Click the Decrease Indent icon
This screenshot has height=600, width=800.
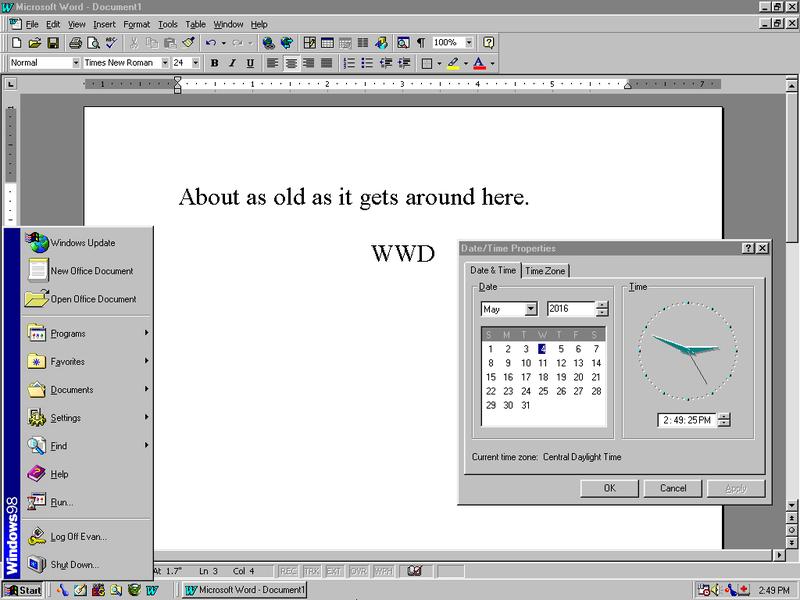pyautogui.click(x=386, y=63)
